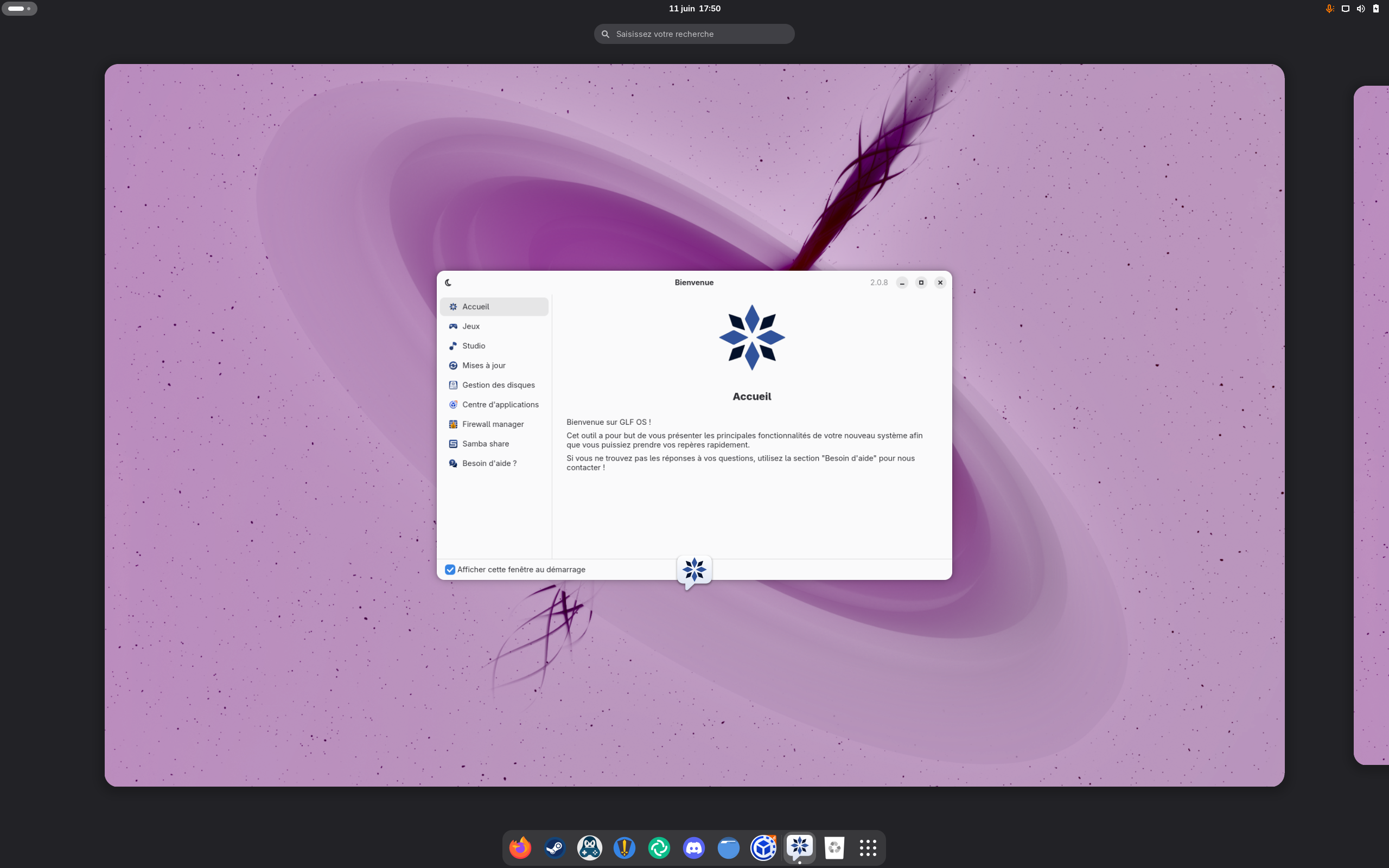Open the penguin gamepad app in the dock
Image resolution: width=1389 pixels, height=868 pixels.
(589, 847)
